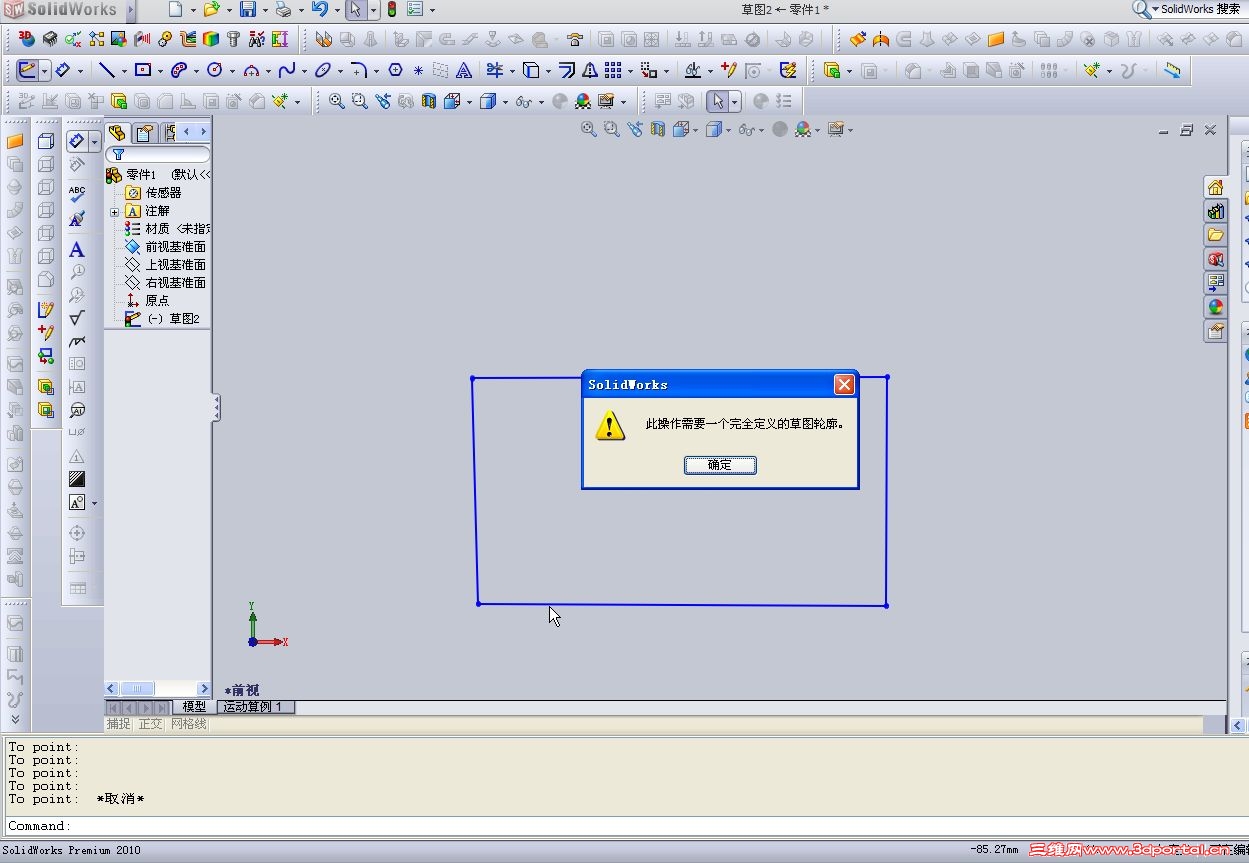The width and height of the screenshot is (1249, 863).
Task: Click the Spell Checker ABC icon
Action: pyautogui.click(x=77, y=194)
